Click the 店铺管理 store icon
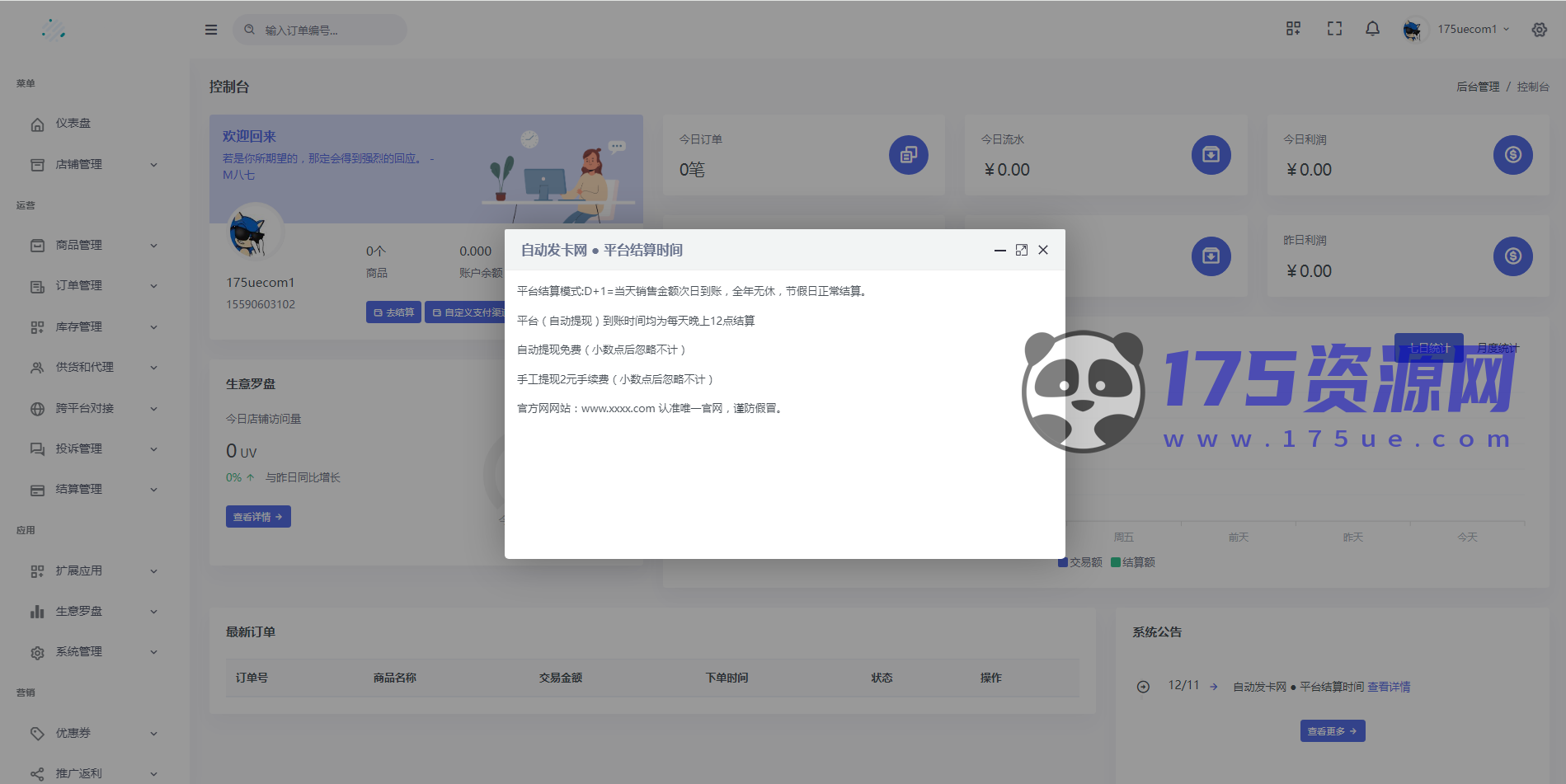 pos(37,165)
